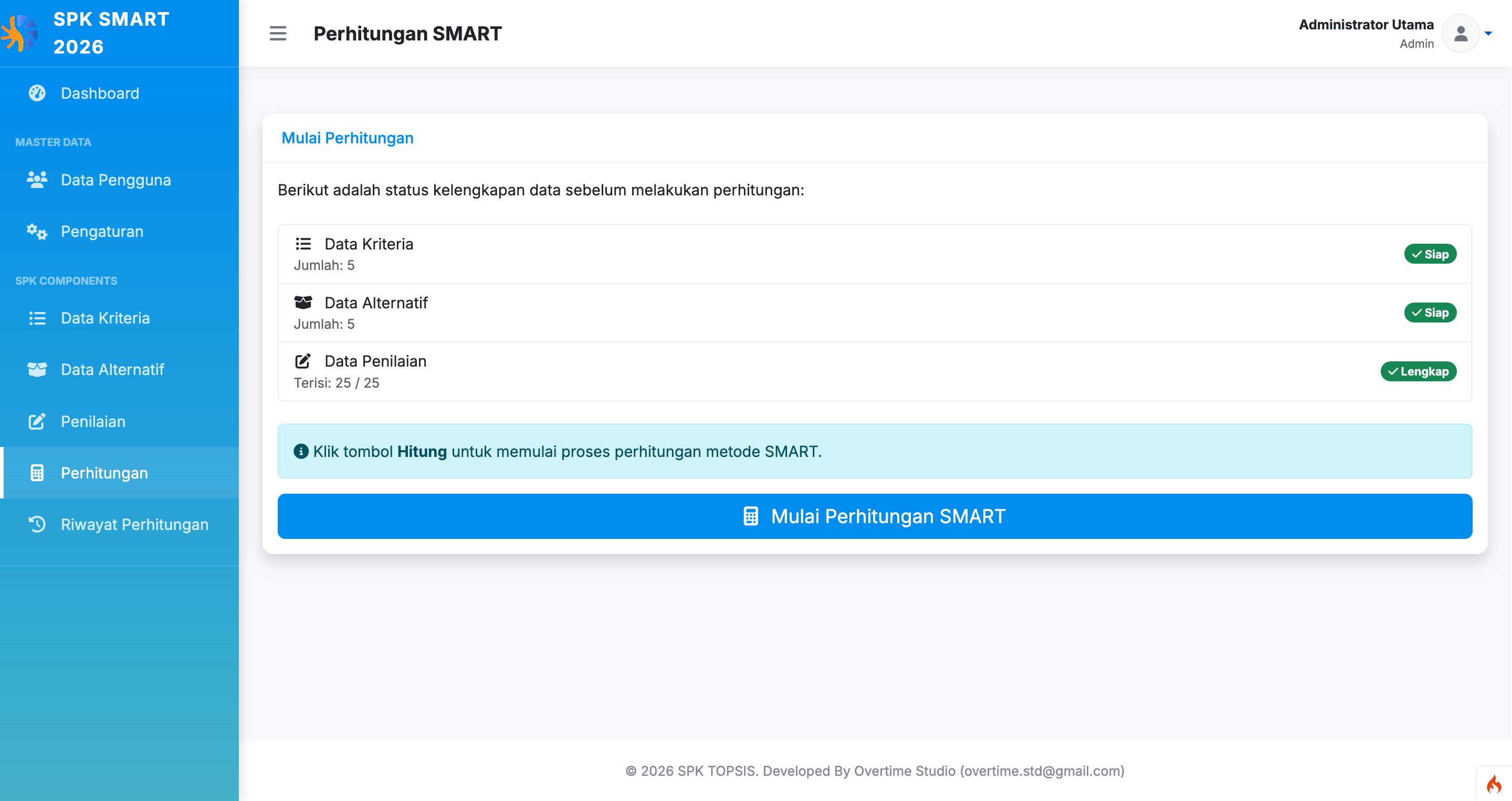This screenshot has width=1512, height=801.
Task: Click the Lengkap badge for Data Penilaian
Action: pyautogui.click(x=1419, y=372)
